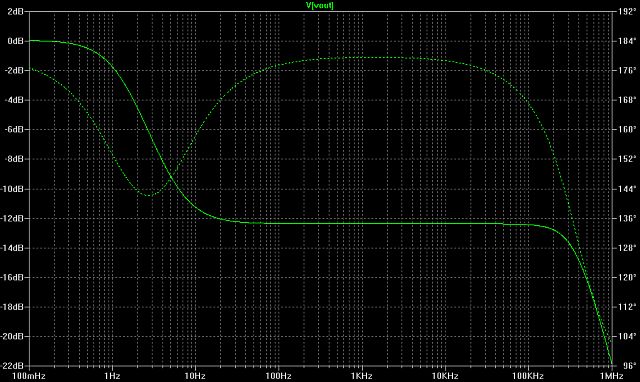The height and width of the screenshot is (382, 640).
Task: Click the -6dB magnitude axis label
Action: coord(14,129)
